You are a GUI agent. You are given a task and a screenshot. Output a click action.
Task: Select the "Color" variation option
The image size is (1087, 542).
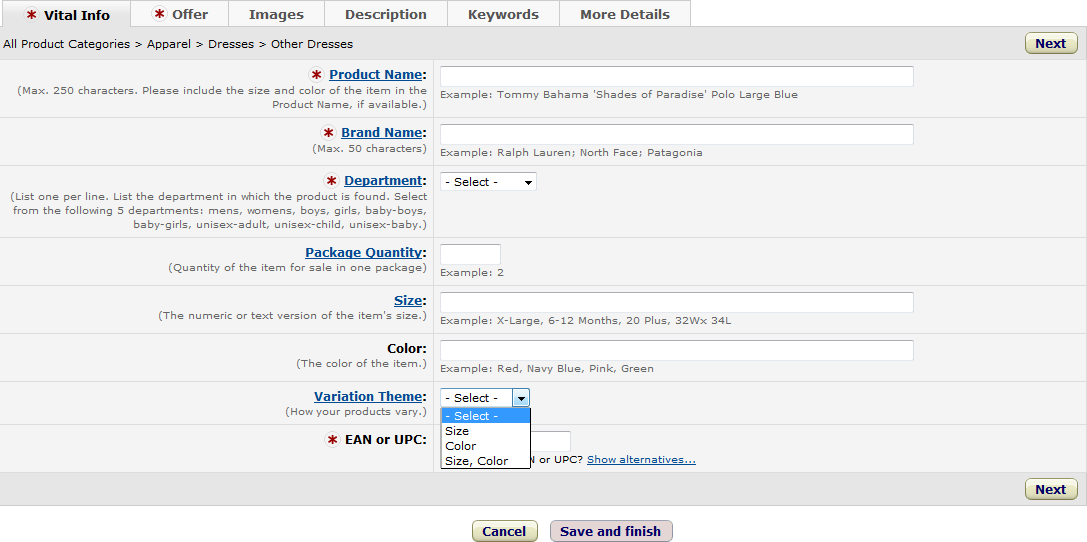(x=461, y=446)
